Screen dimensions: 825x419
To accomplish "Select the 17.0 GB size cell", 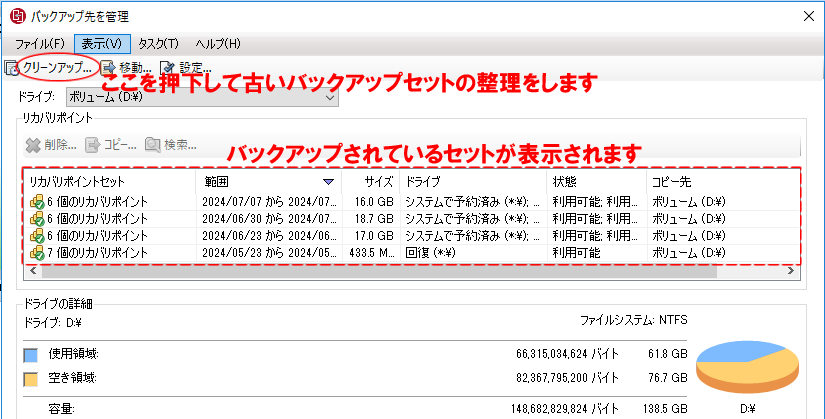I will [374, 236].
